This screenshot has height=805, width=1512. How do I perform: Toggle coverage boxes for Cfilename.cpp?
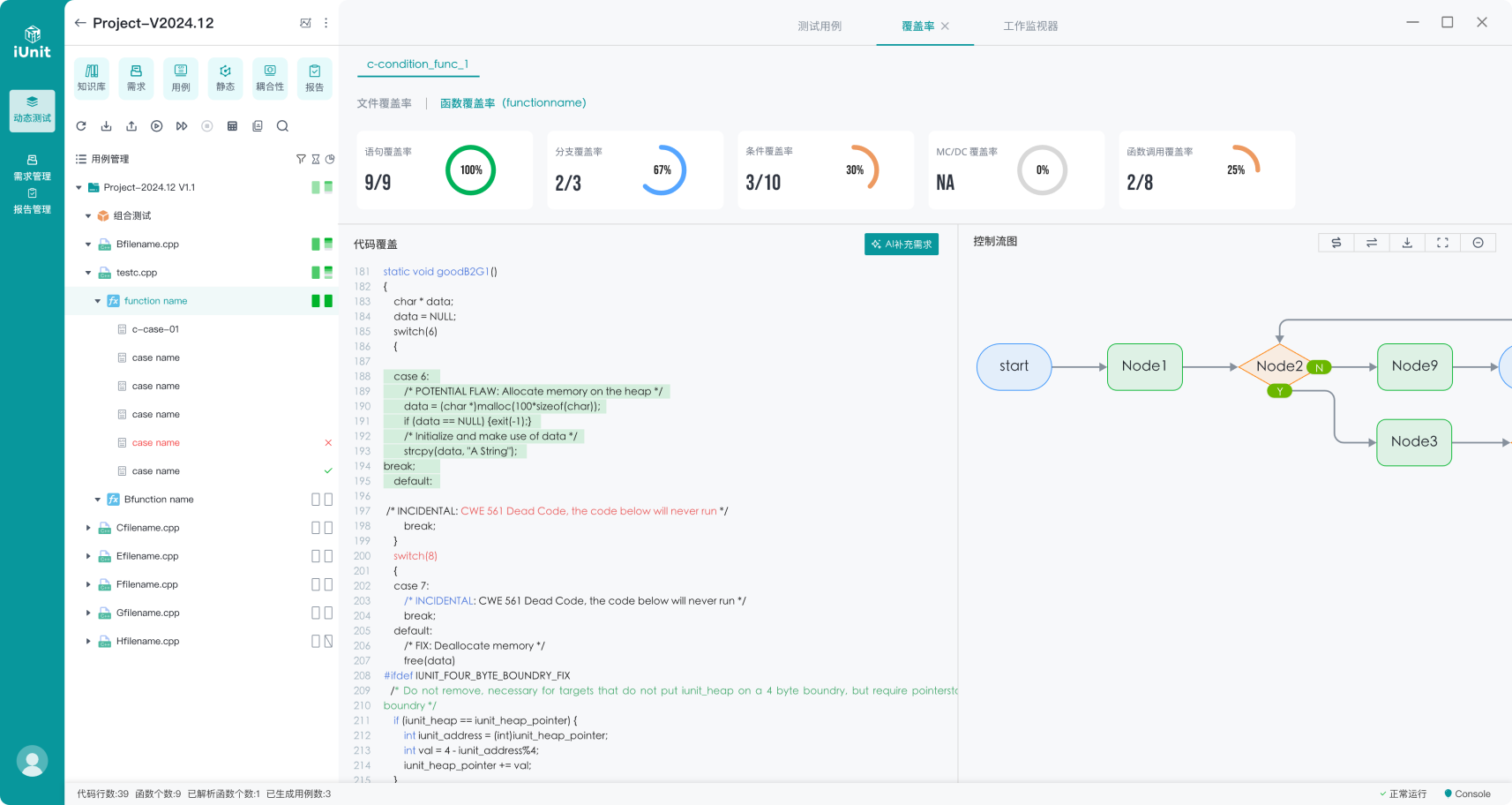pos(322,528)
